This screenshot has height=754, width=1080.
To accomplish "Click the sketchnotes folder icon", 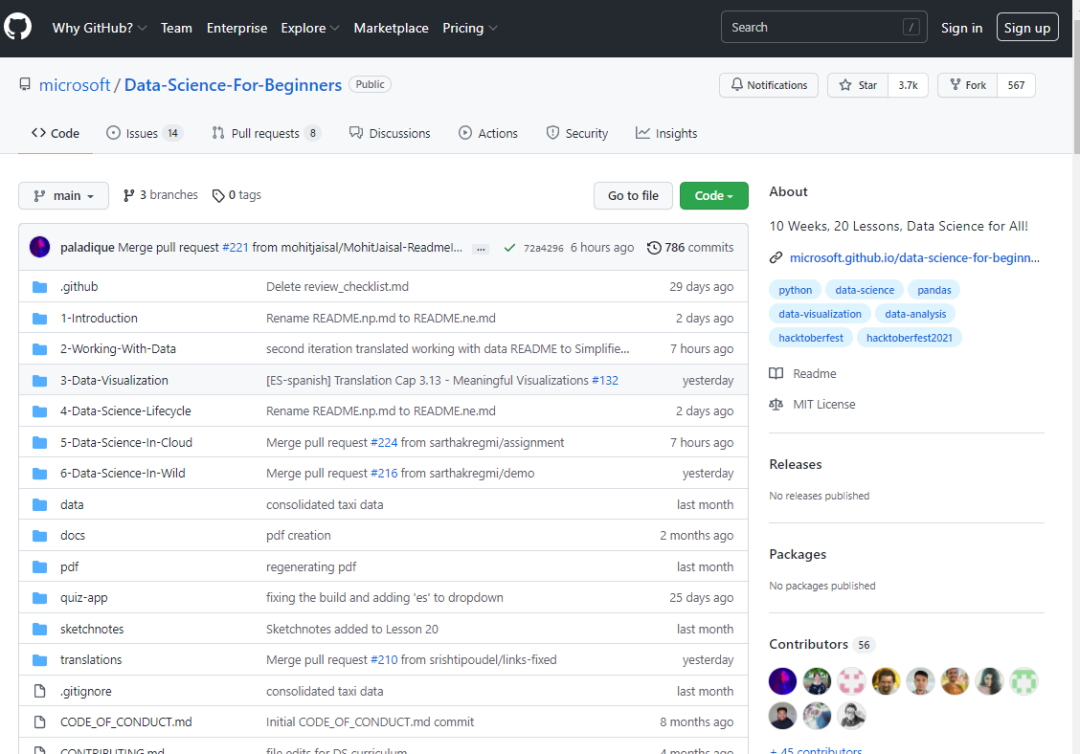I will pos(40,629).
